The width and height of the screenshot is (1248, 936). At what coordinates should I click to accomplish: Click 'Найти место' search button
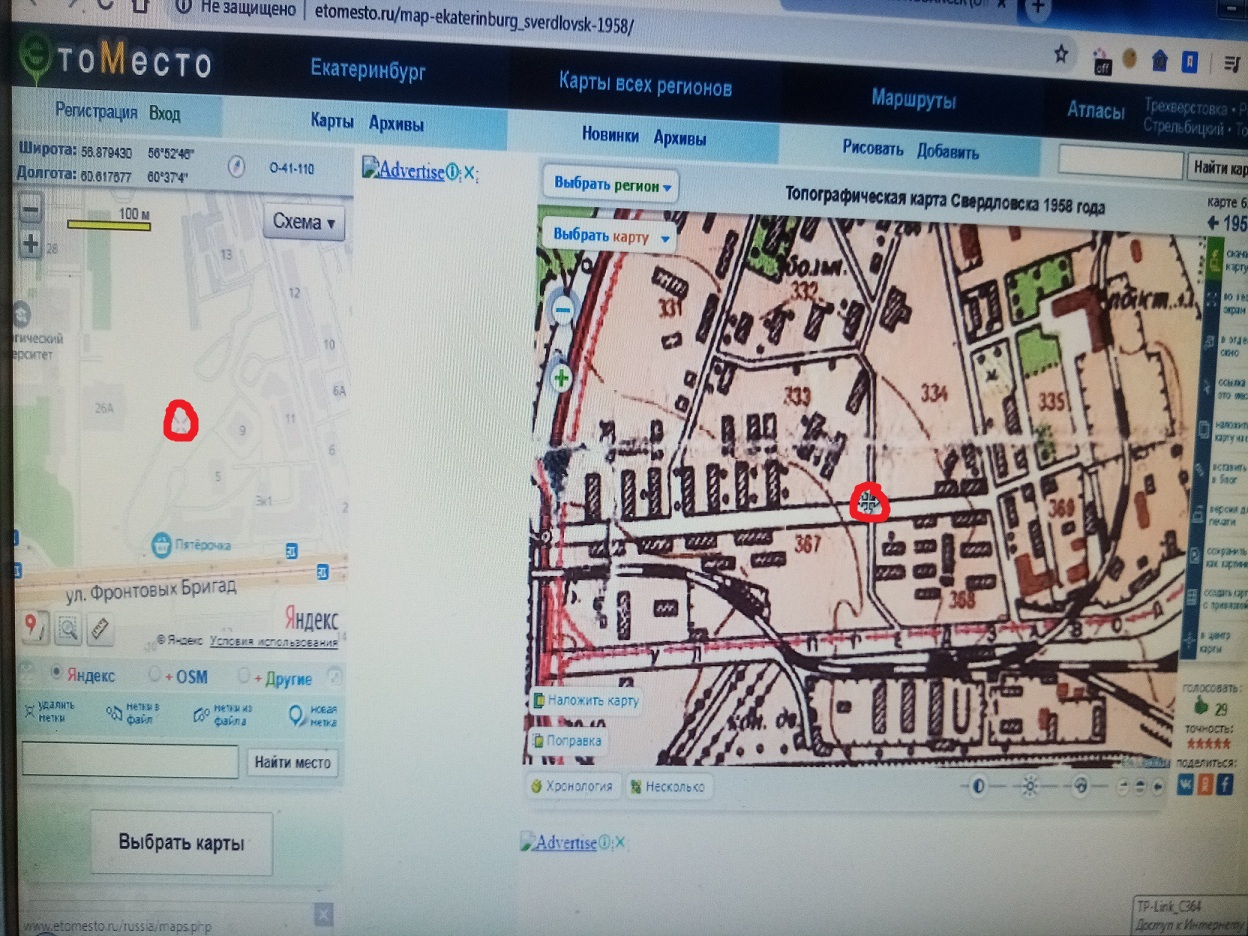[x=292, y=762]
